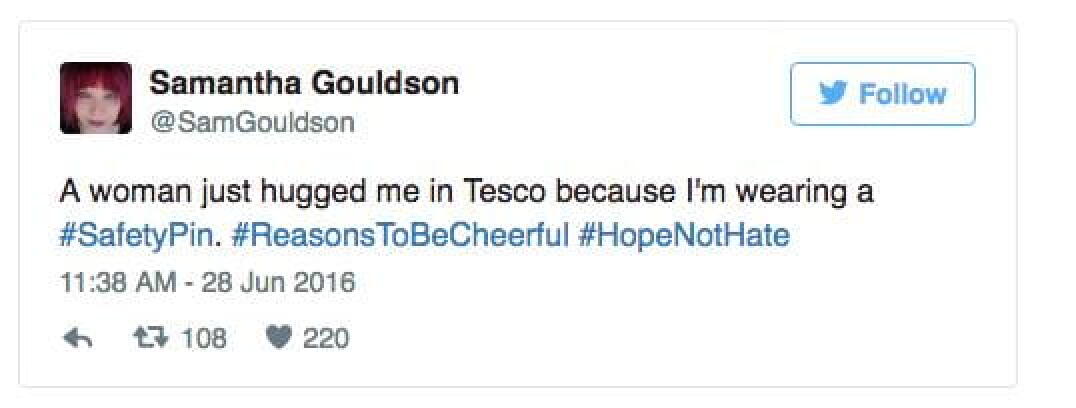Image resolution: width=1076 pixels, height=408 pixels.
Task: Visit the @SamGouldson handle link
Action: [251, 122]
